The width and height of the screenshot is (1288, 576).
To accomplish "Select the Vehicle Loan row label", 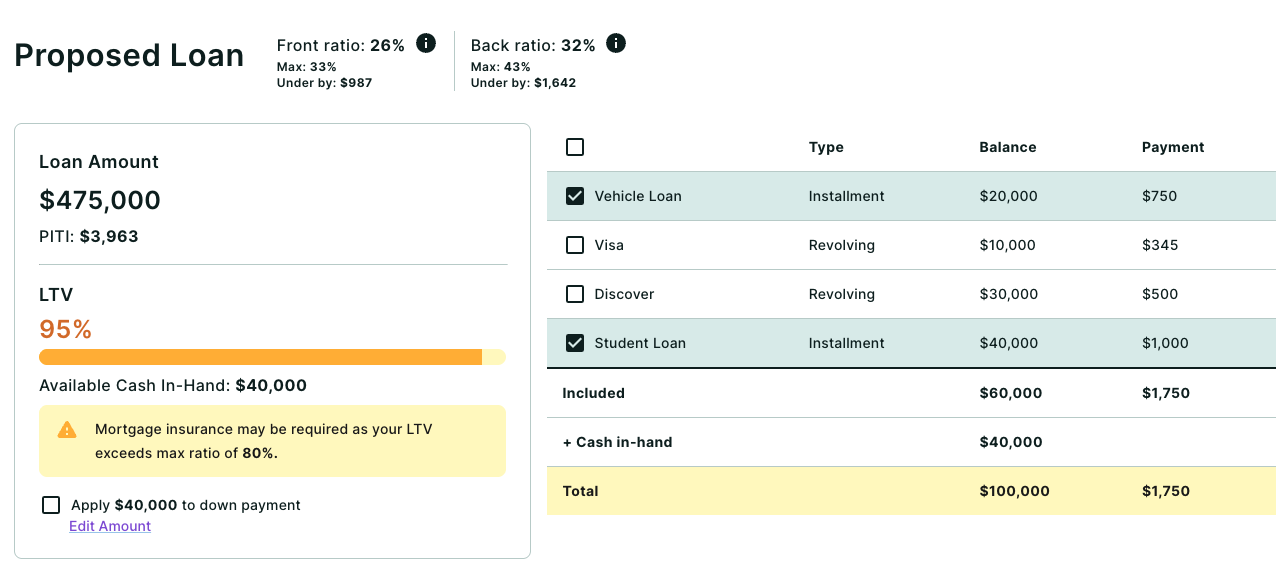I will 638,196.
